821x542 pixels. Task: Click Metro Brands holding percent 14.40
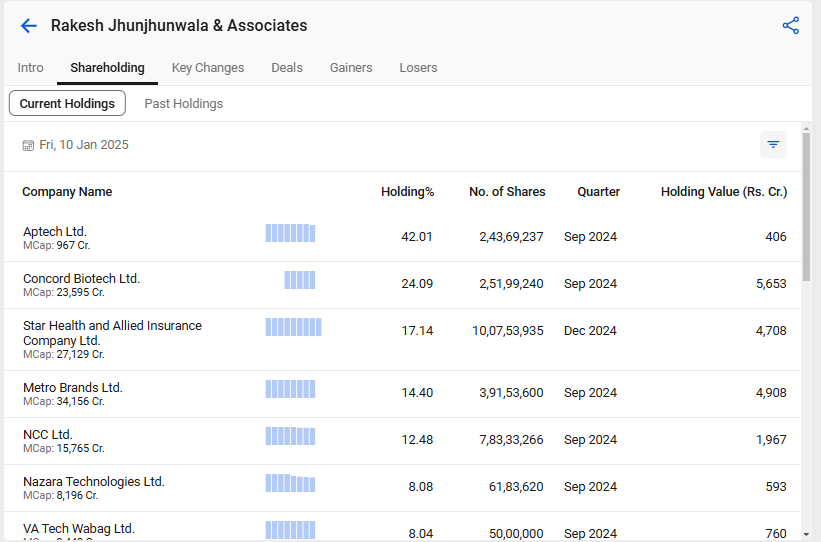(x=417, y=393)
